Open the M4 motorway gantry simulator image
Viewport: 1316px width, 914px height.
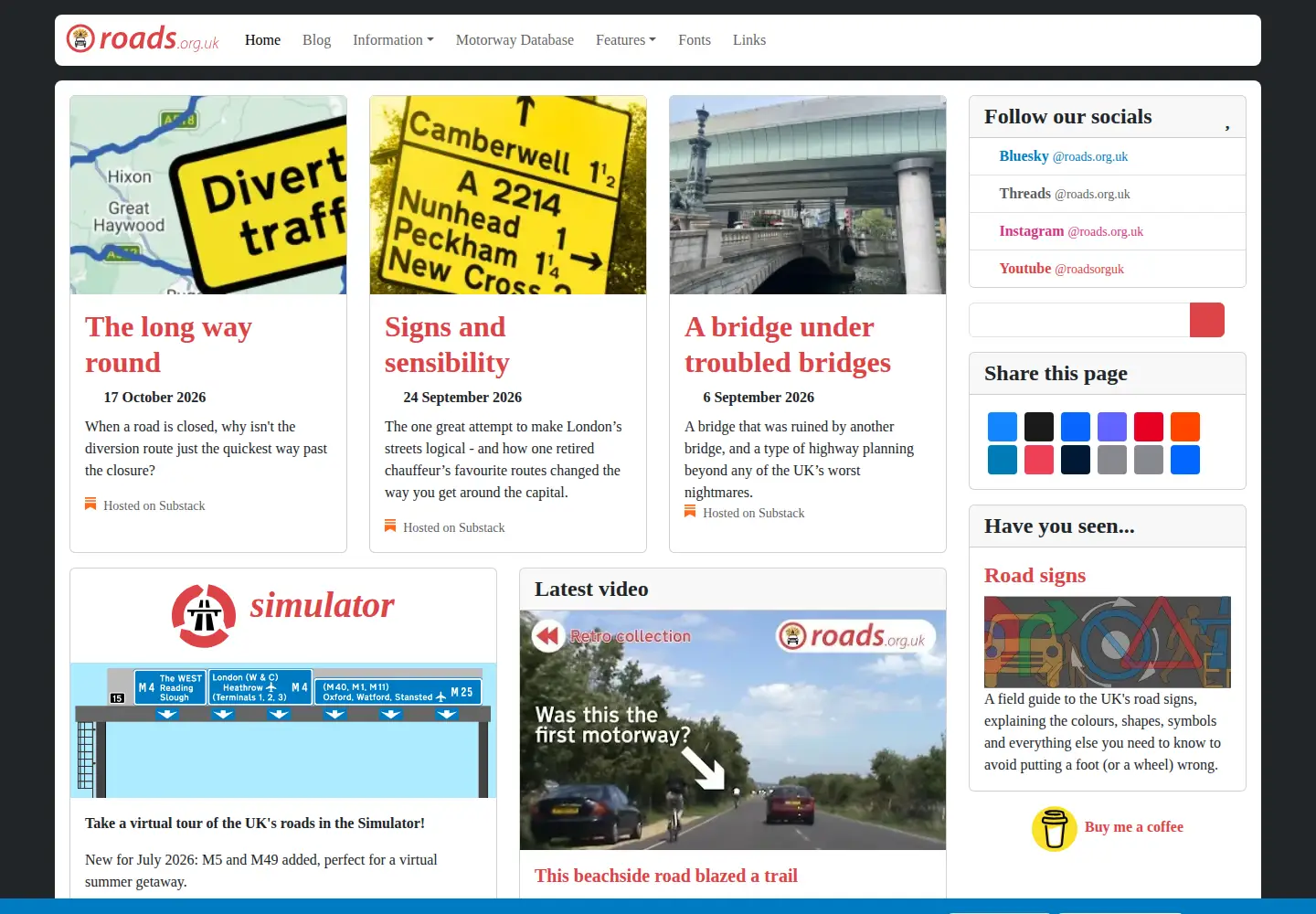coord(283,730)
